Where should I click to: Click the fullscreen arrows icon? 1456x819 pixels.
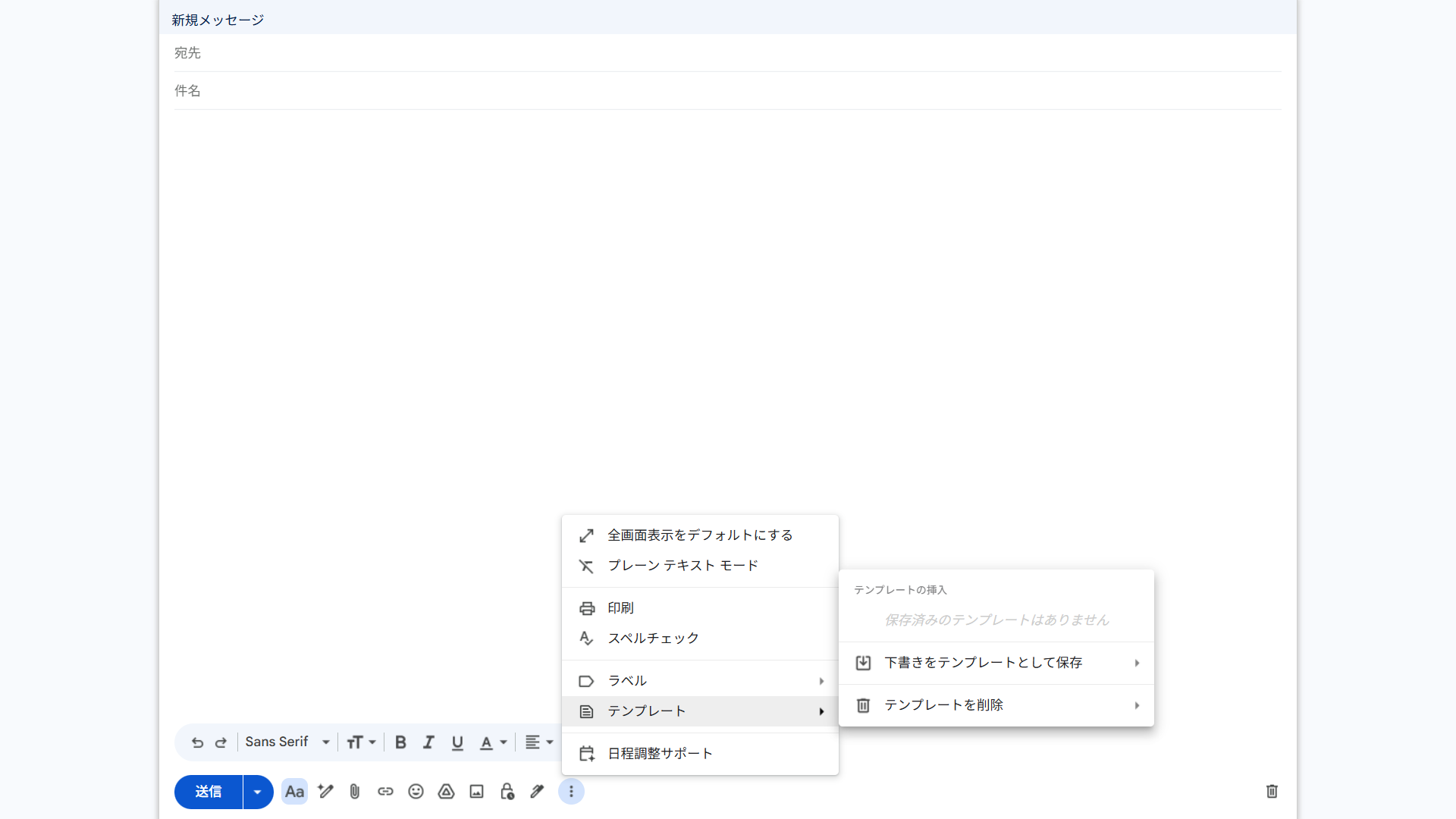tap(586, 535)
